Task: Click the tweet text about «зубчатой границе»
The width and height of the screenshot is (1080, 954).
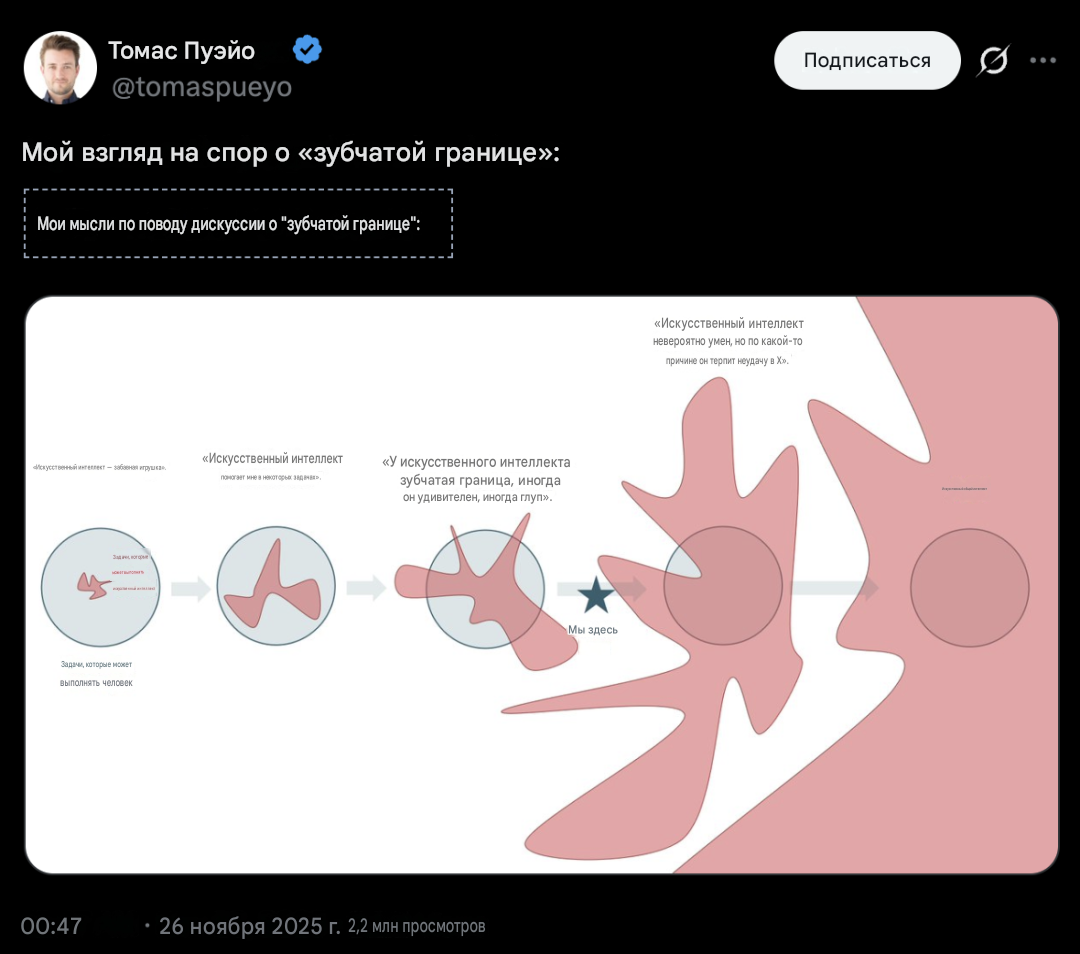Action: [291, 152]
